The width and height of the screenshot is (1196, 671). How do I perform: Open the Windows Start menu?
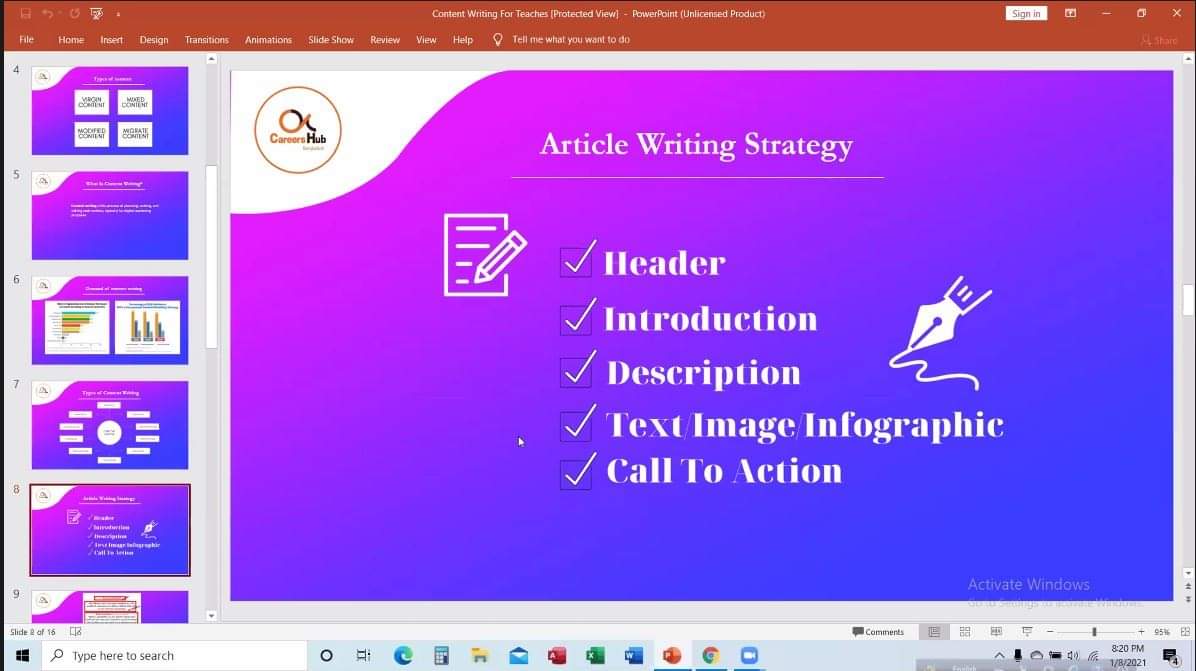tap(22, 655)
